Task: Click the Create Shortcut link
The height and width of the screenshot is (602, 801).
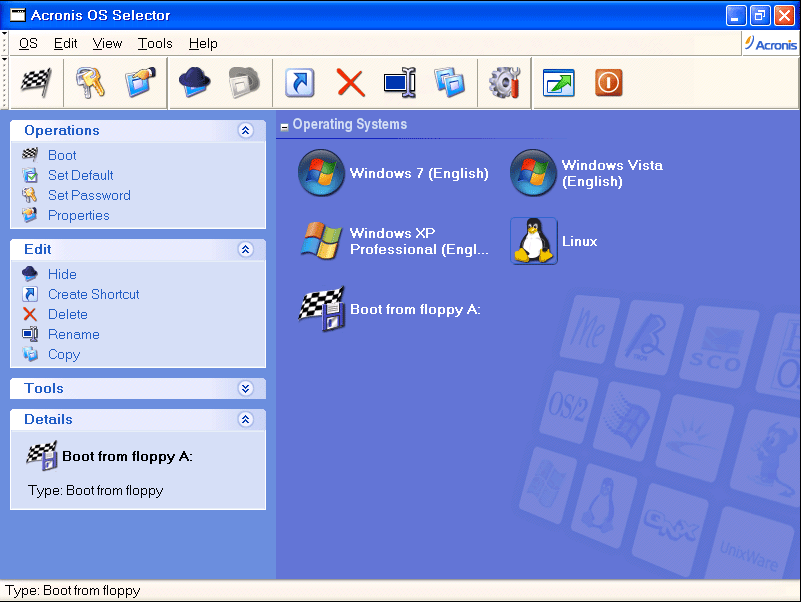Action: point(93,294)
